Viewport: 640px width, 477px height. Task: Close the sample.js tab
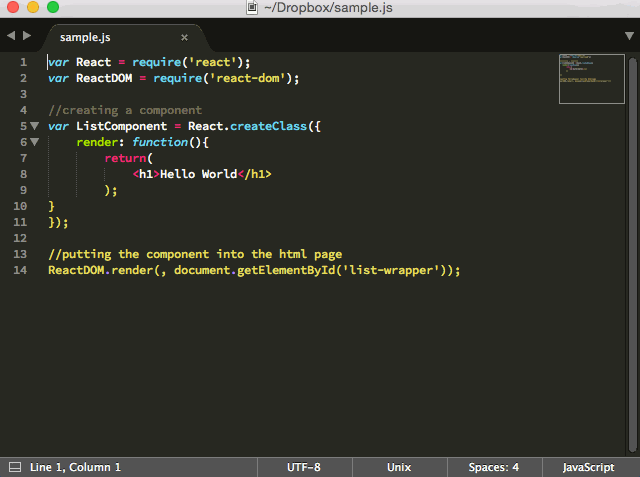click(x=184, y=38)
